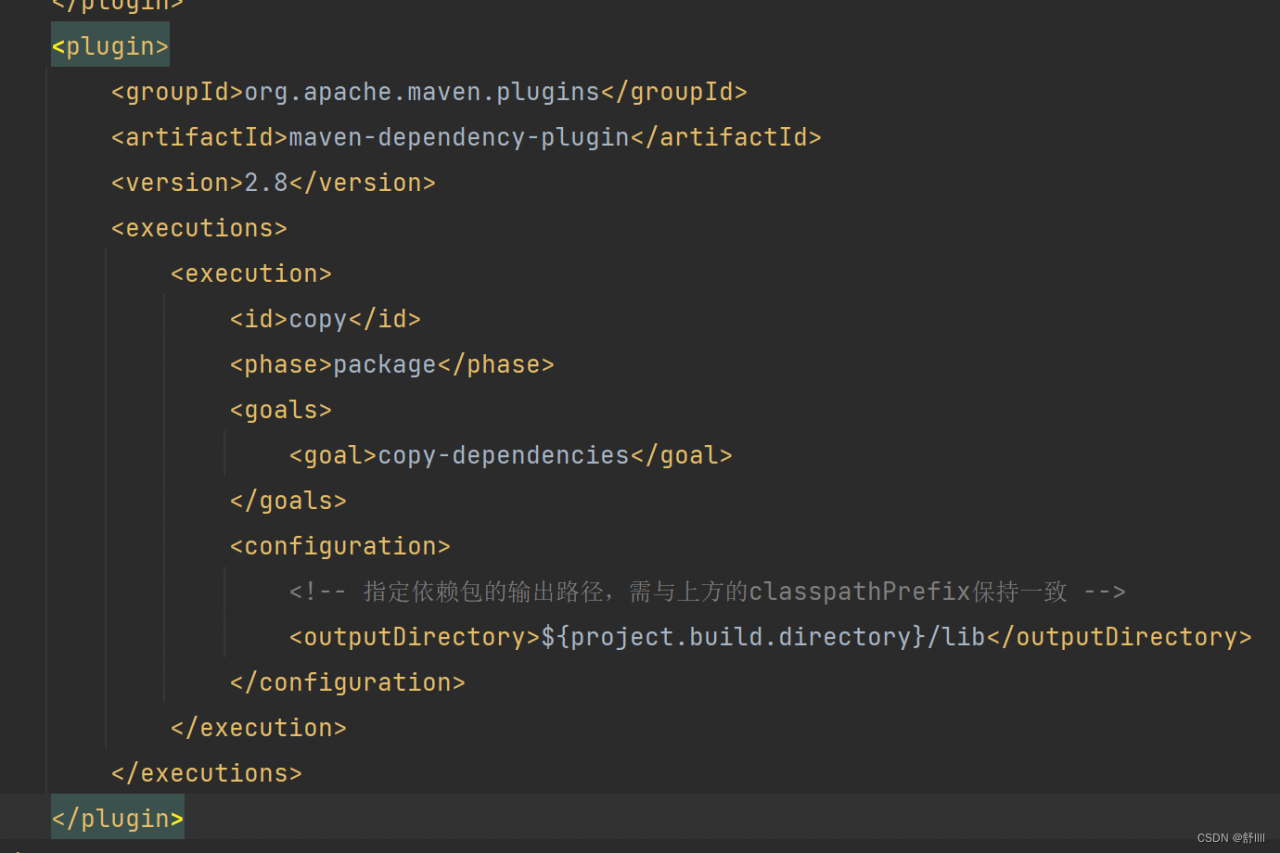Click the closing </artifactId> tag
This screenshot has height=853, width=1280.
[x=726, y=137]
